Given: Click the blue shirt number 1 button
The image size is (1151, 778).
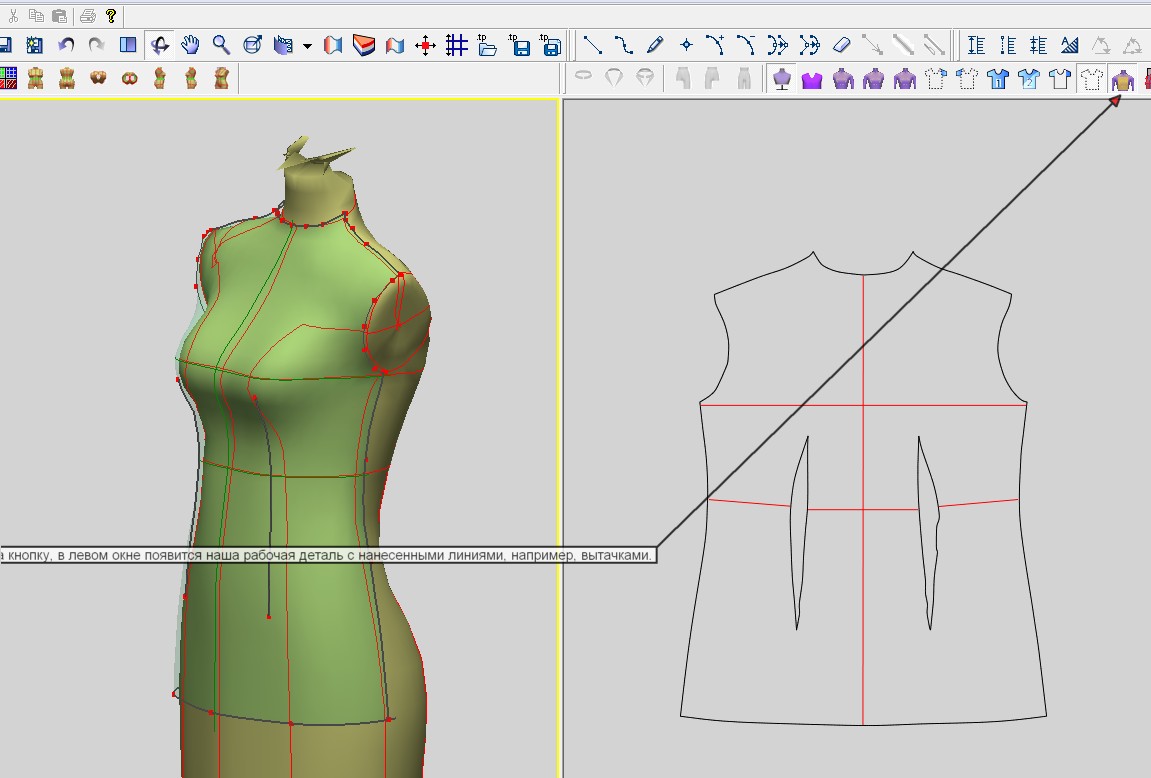Looking at the screenshot, I should pos(998,78).
